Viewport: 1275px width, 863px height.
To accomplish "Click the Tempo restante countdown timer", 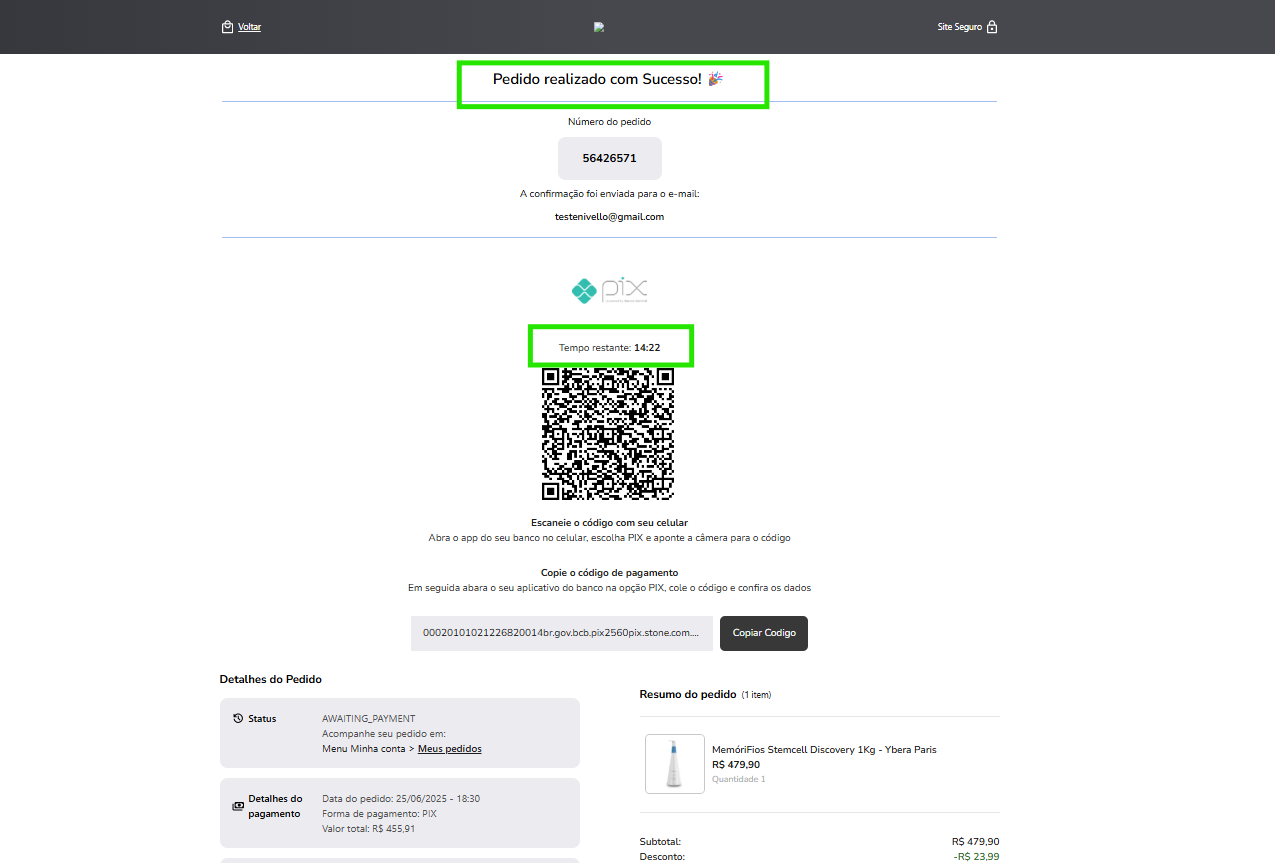I will coord(610,347).
